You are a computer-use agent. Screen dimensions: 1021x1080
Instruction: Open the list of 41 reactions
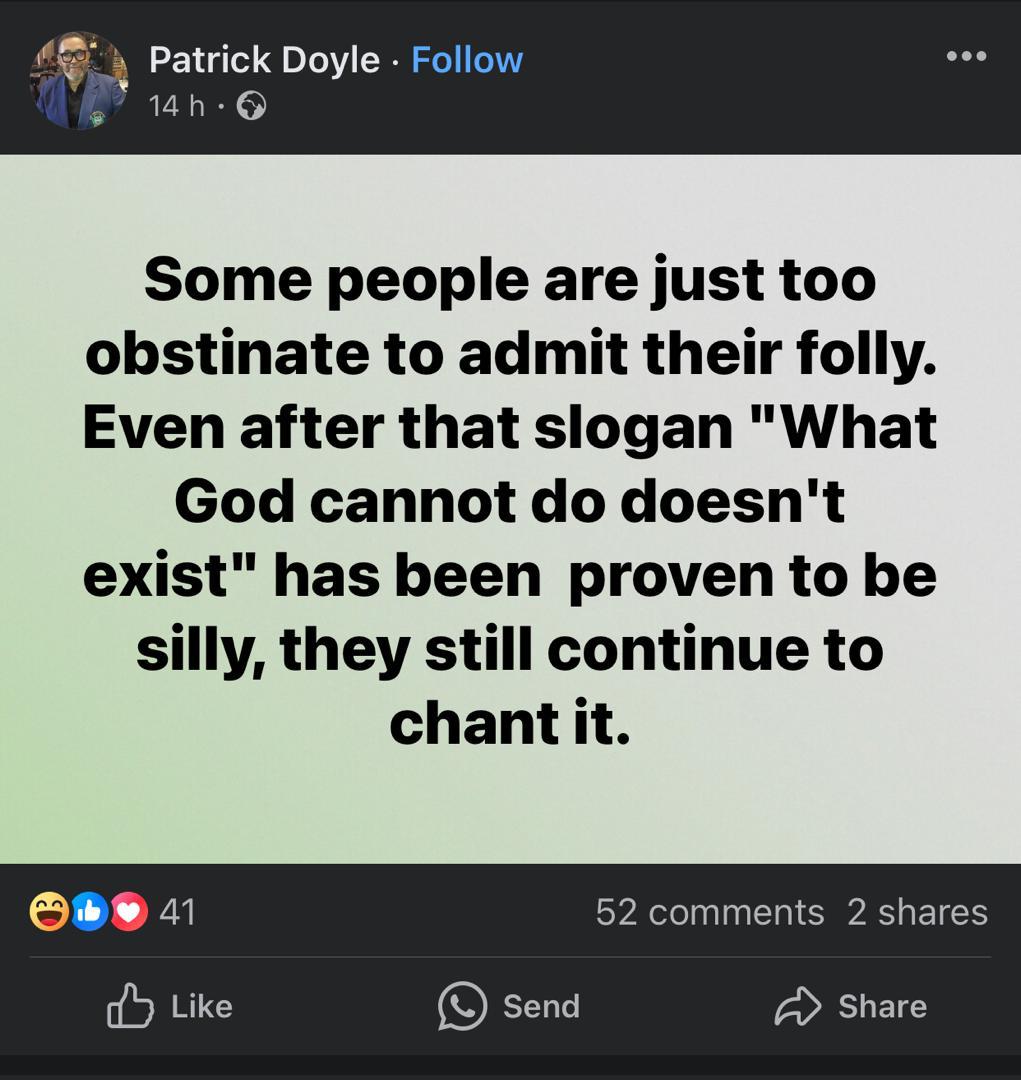tap(177, 911)
